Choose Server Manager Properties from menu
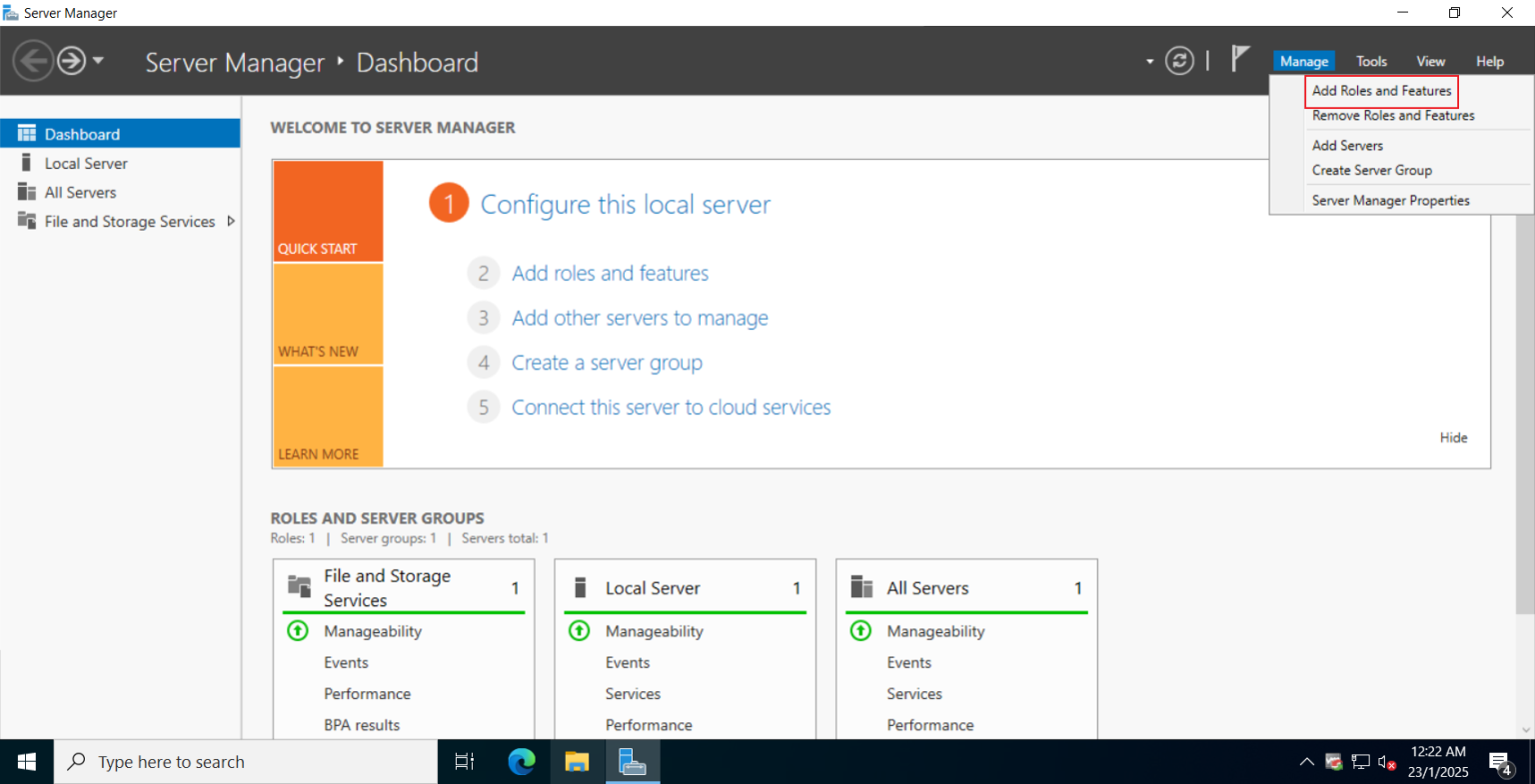This screenshot has width=1535, height=784. pyautogui.click(x=1390, y=201)
